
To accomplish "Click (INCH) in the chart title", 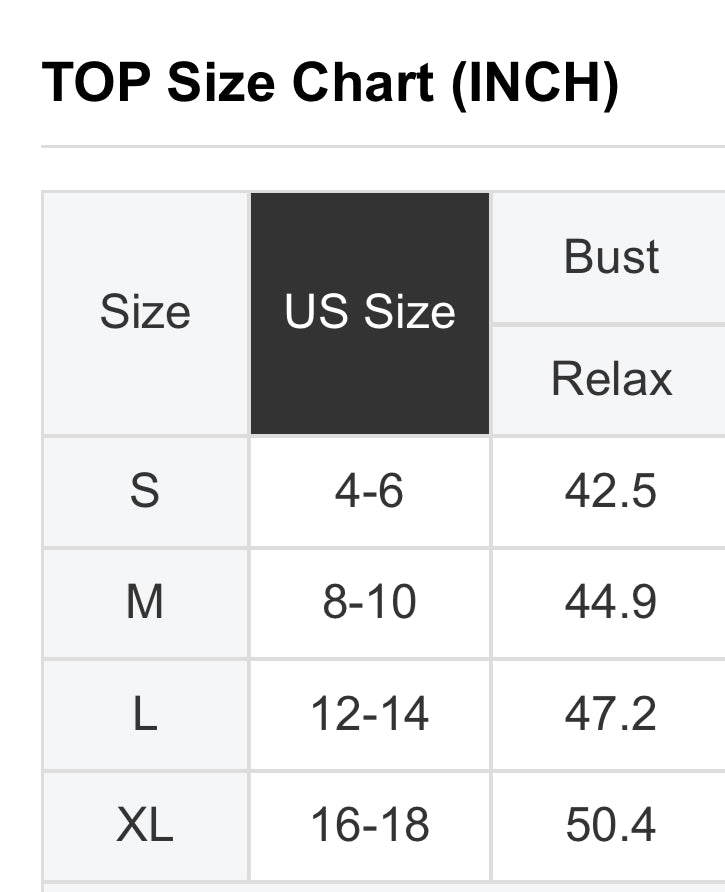I will (x=535, y=83).
